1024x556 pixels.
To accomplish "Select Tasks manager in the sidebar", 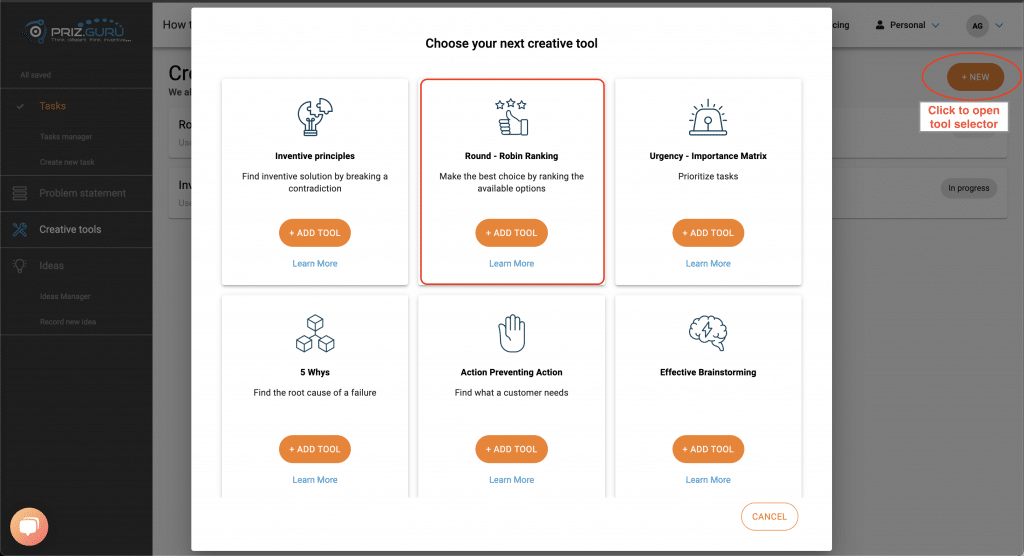I will click(66, 137).
